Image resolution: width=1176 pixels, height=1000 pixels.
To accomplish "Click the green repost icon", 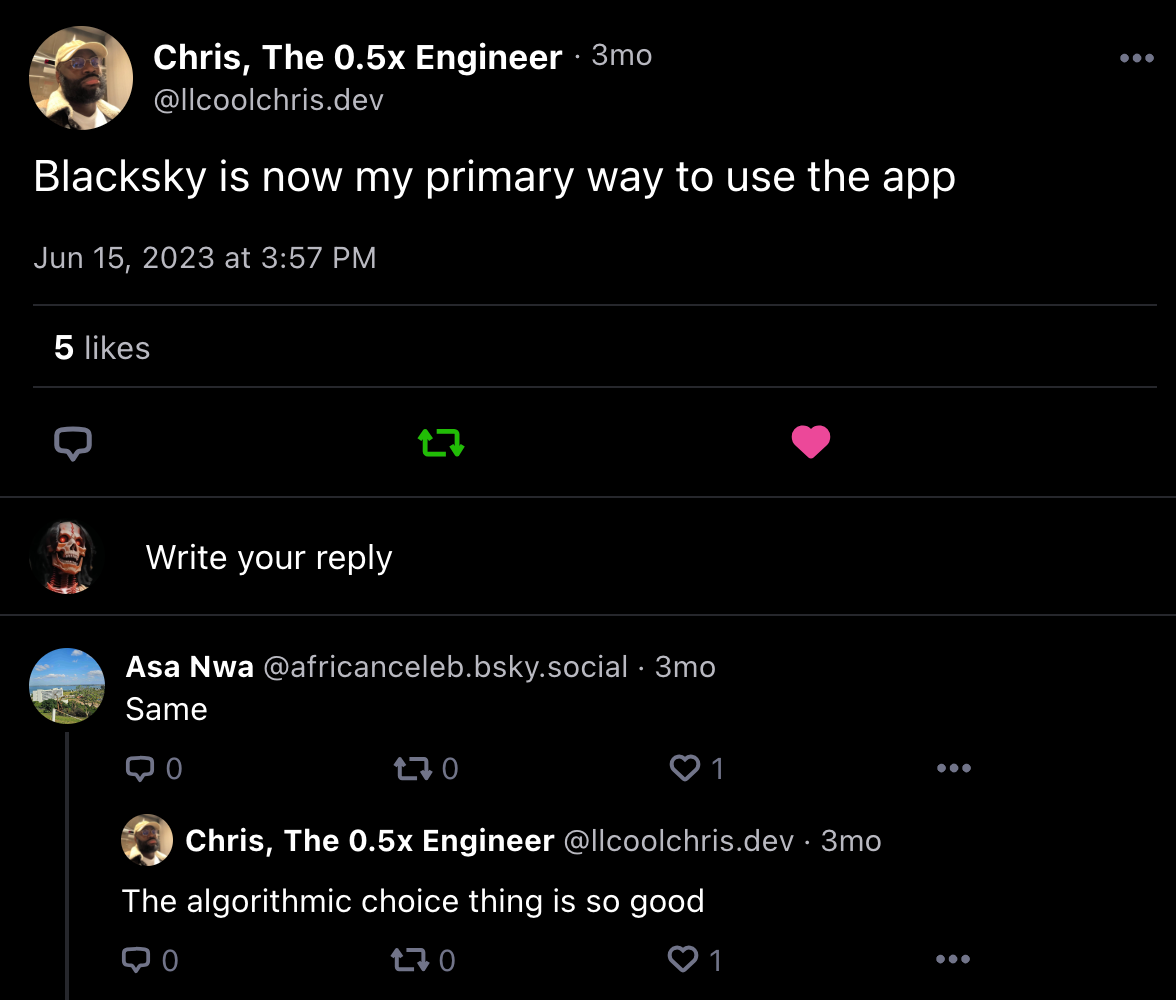I will (440, 442).
